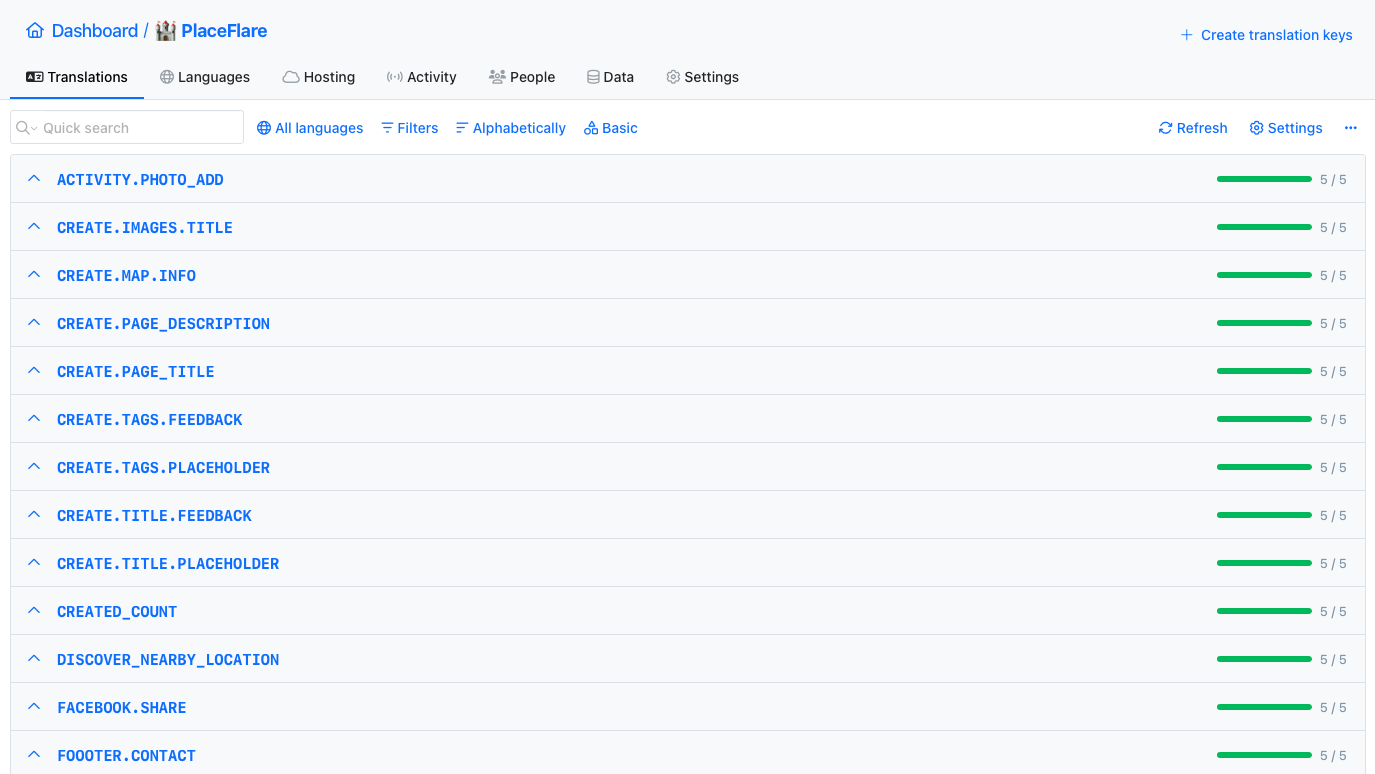This screenshot has width=1375, height=774.
Task: Open the Basic view mode selector
Action: [611, 128]
